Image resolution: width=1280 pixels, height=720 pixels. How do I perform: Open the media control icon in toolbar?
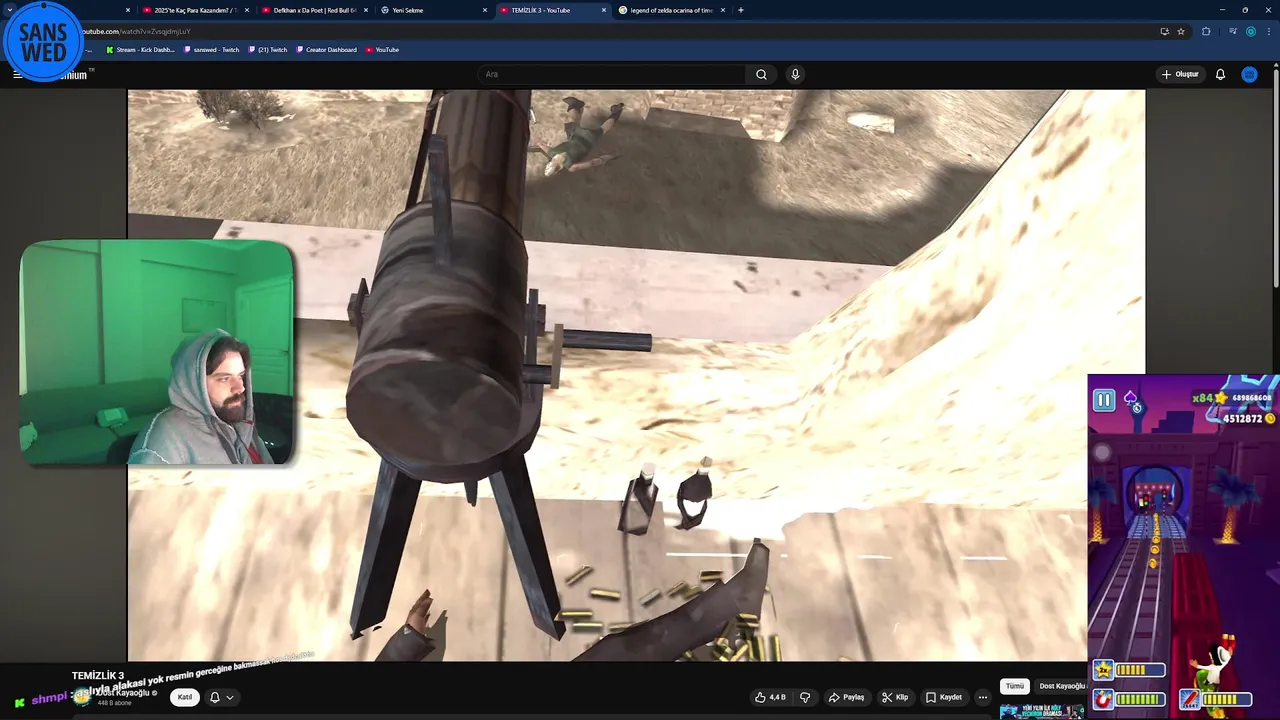(x=1233, y=31)
